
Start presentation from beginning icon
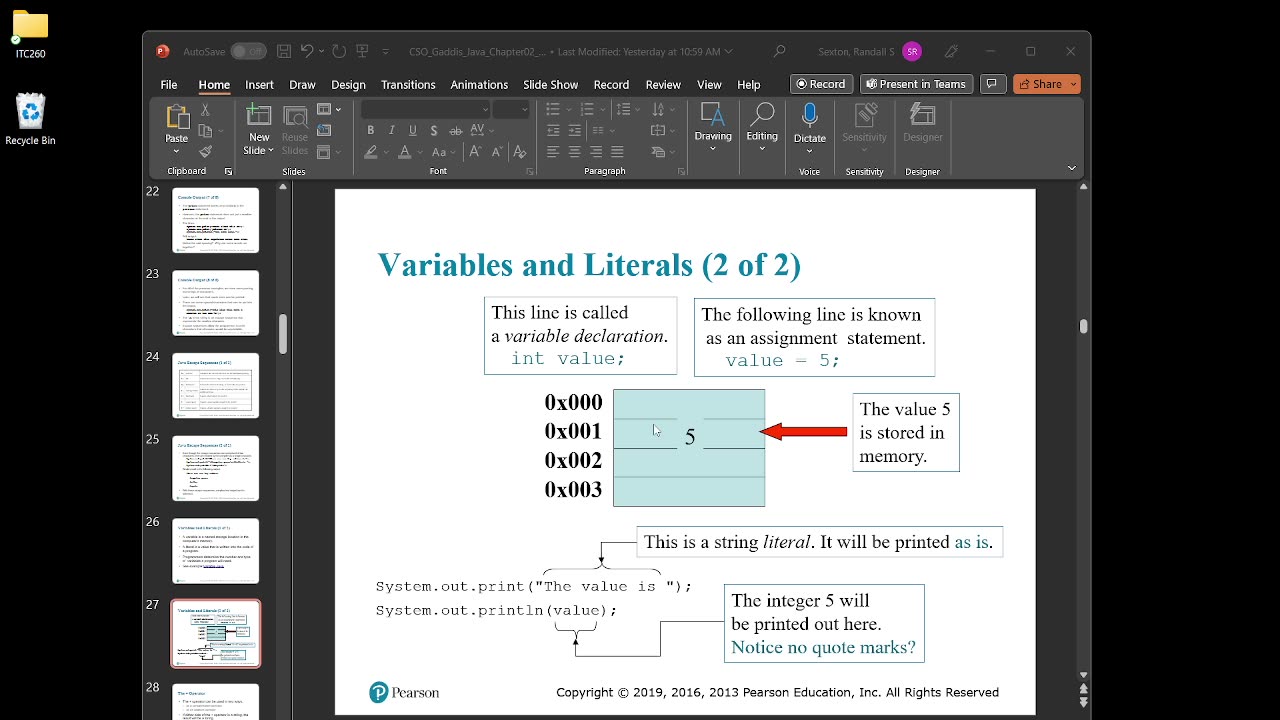[x=362, y=51]
